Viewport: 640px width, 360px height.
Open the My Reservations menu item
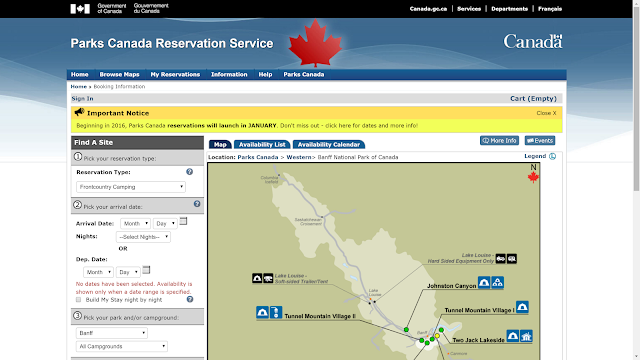pos(175,74)
